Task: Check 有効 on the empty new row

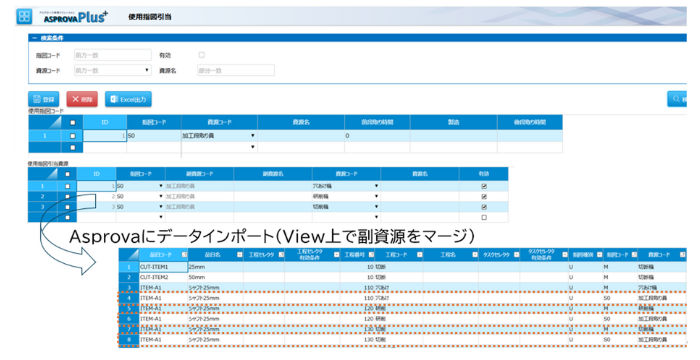Action: point(484,218)
